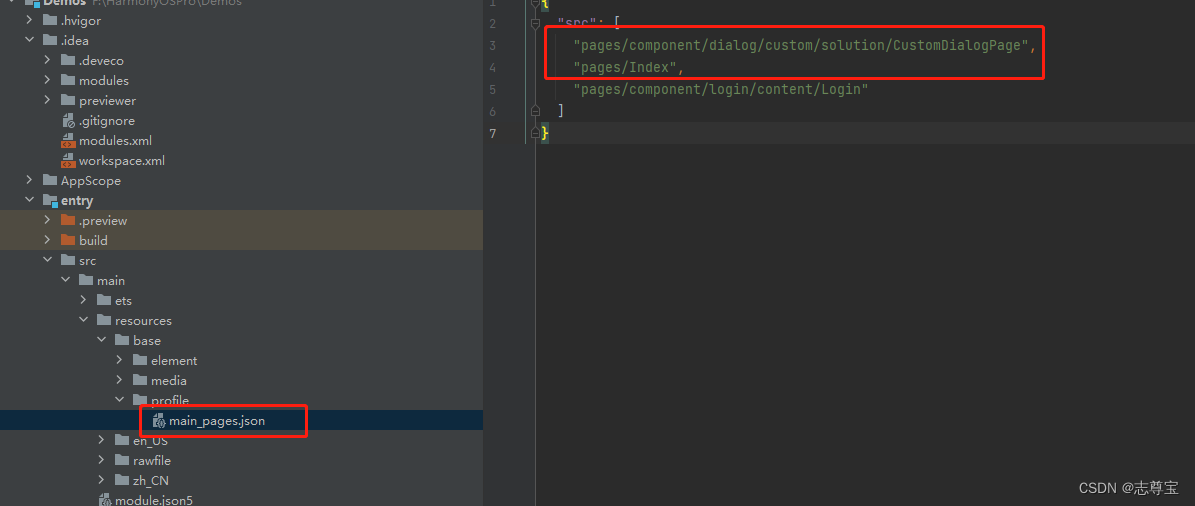The width and height of the screenshot is (1195, 506).
Task: Click the element folder icon
Action: pyautogui.click(x=140, y=360)
